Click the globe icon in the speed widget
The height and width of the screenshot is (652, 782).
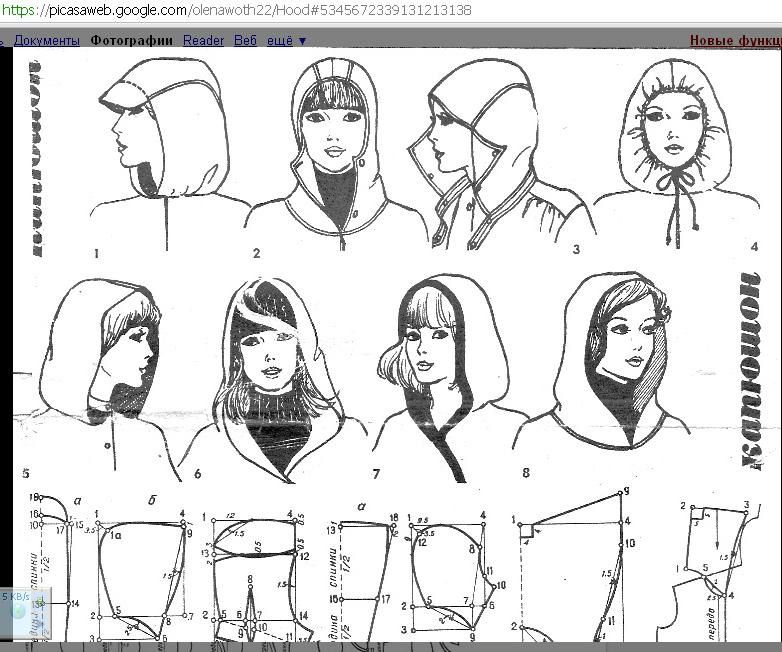tap(19, 611)
